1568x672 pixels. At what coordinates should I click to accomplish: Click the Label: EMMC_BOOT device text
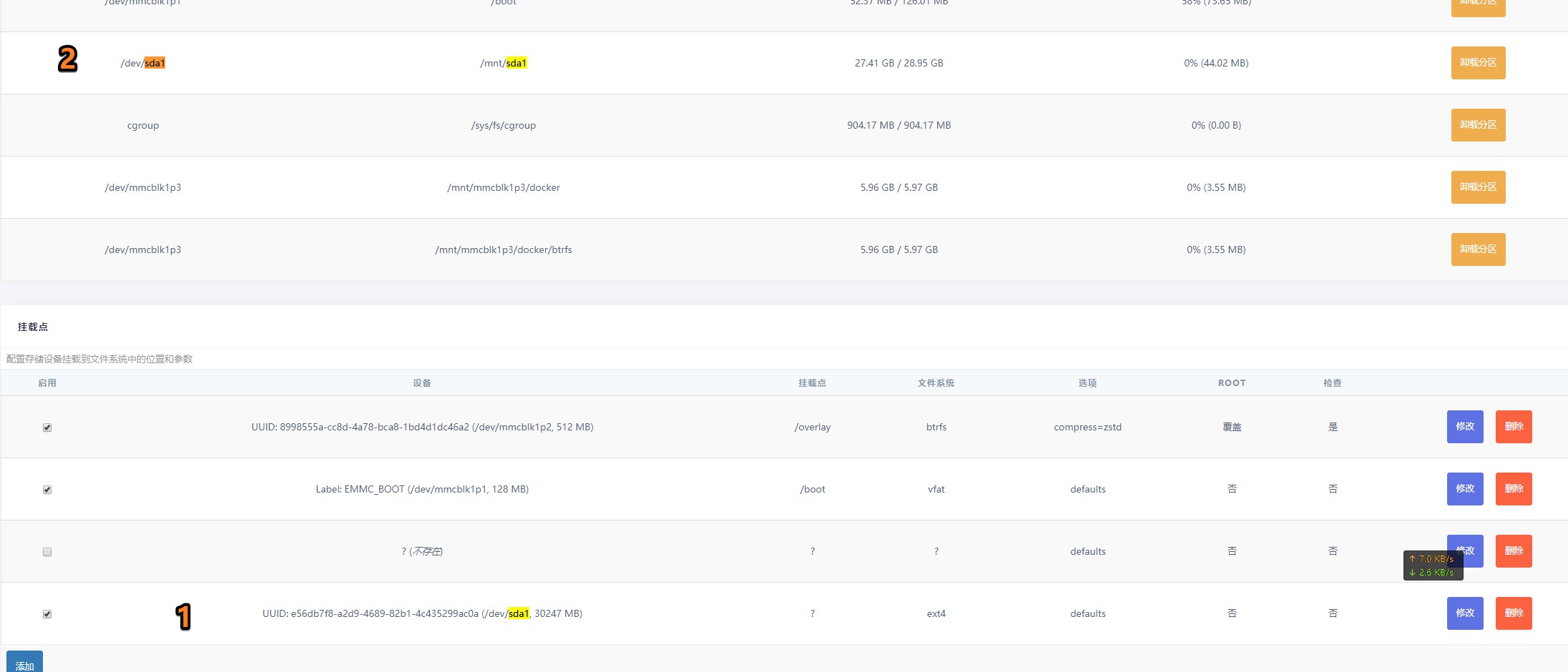[x=422, y=489]
